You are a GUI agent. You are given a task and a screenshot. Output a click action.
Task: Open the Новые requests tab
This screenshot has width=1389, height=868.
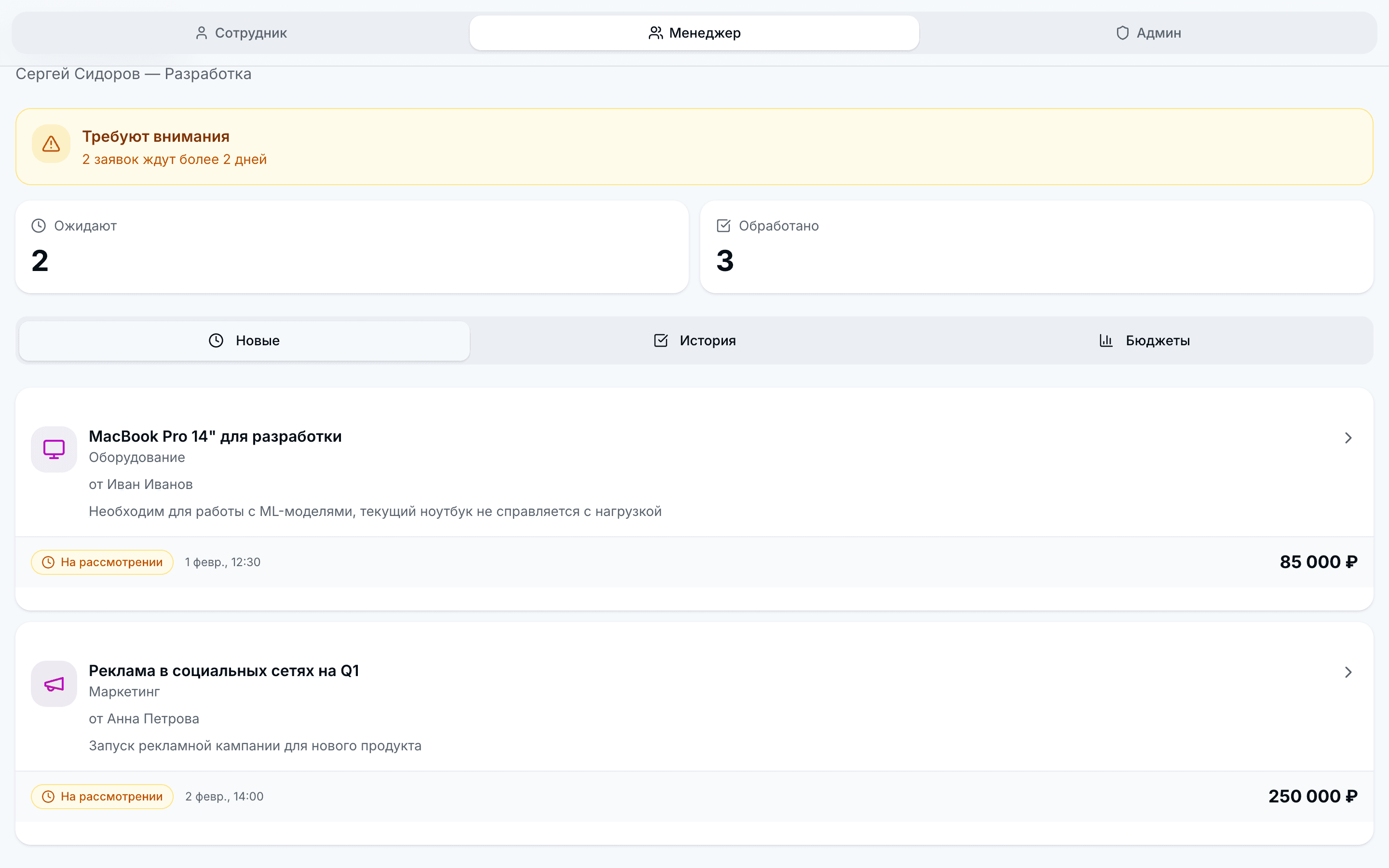tap(245, 340)
